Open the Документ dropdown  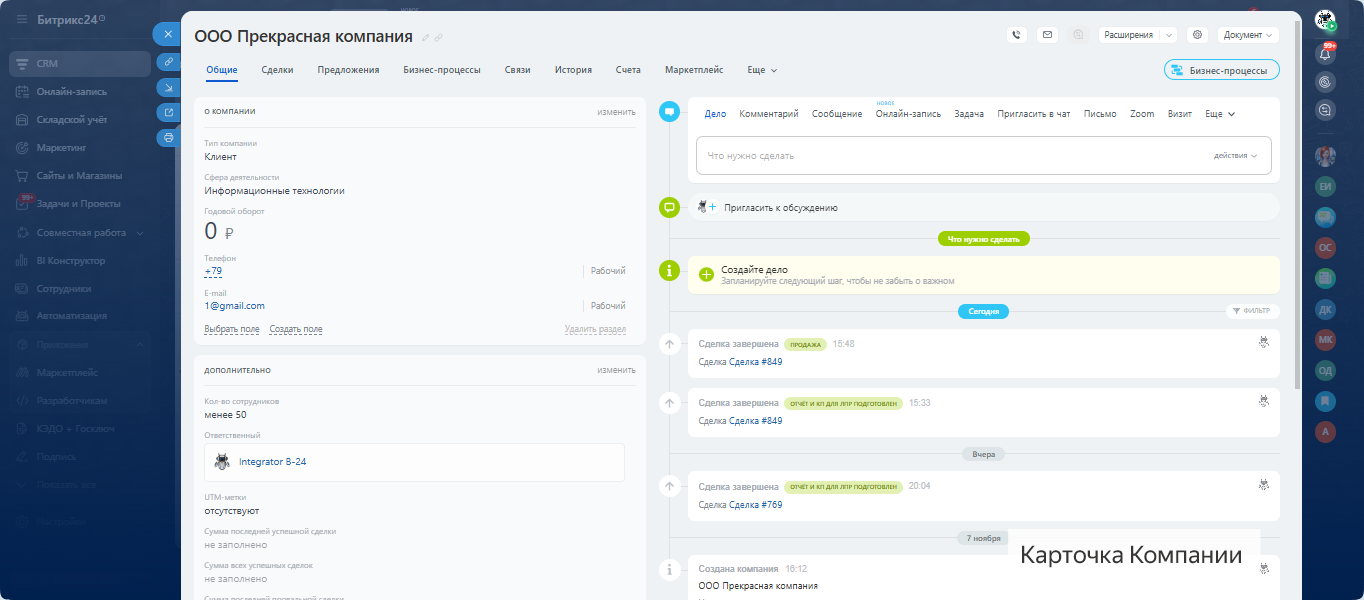[x=1248, y=35]
